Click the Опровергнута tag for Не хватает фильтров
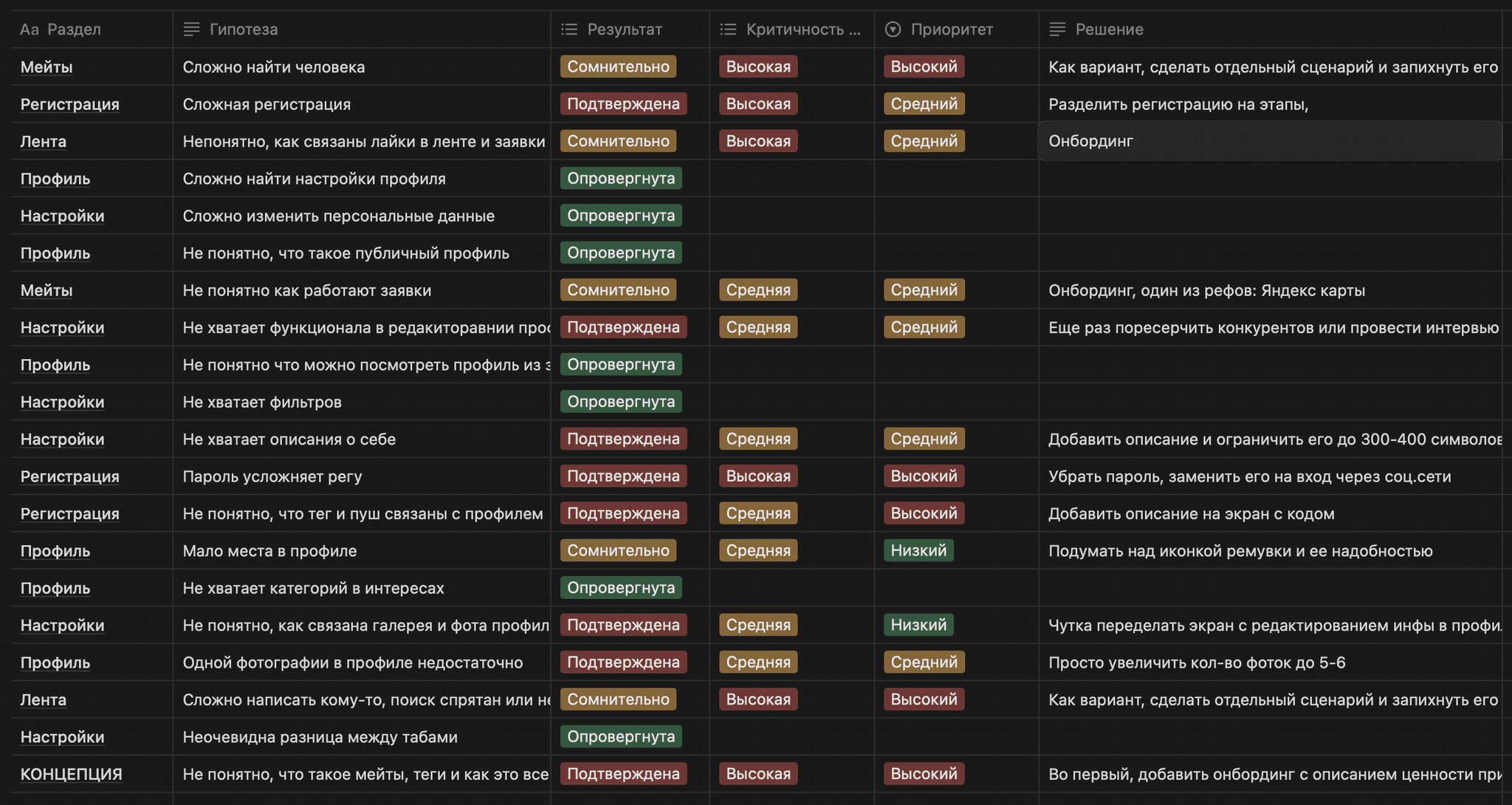Image resolution: width=1512 pixels, height=805 pixels. click(620, 402)
